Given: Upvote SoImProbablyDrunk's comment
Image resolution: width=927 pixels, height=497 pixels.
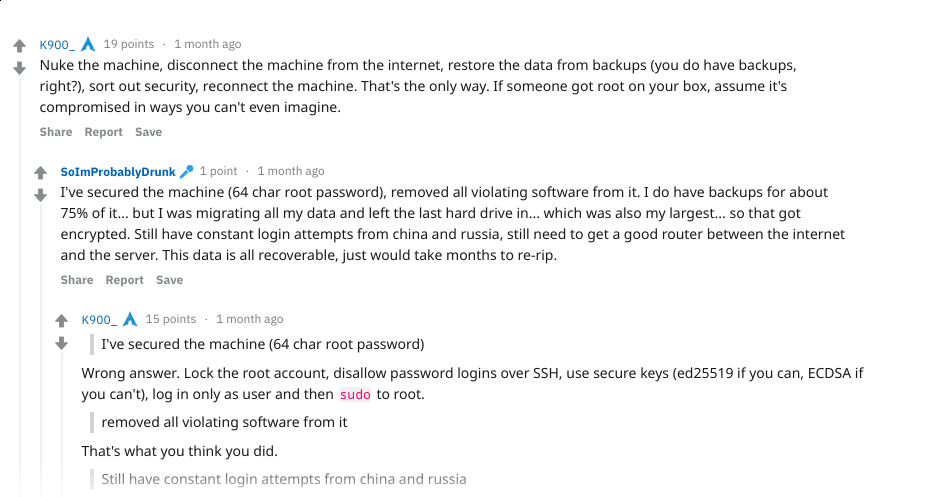Looking at the screenshot, I should [x=40, y=173].
